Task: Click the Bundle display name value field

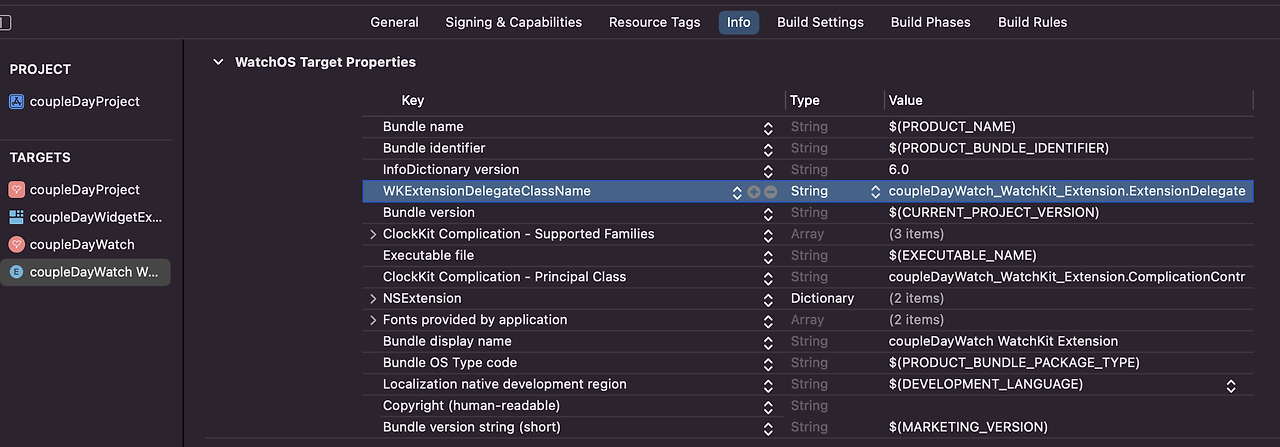Action: (1003, 341)
